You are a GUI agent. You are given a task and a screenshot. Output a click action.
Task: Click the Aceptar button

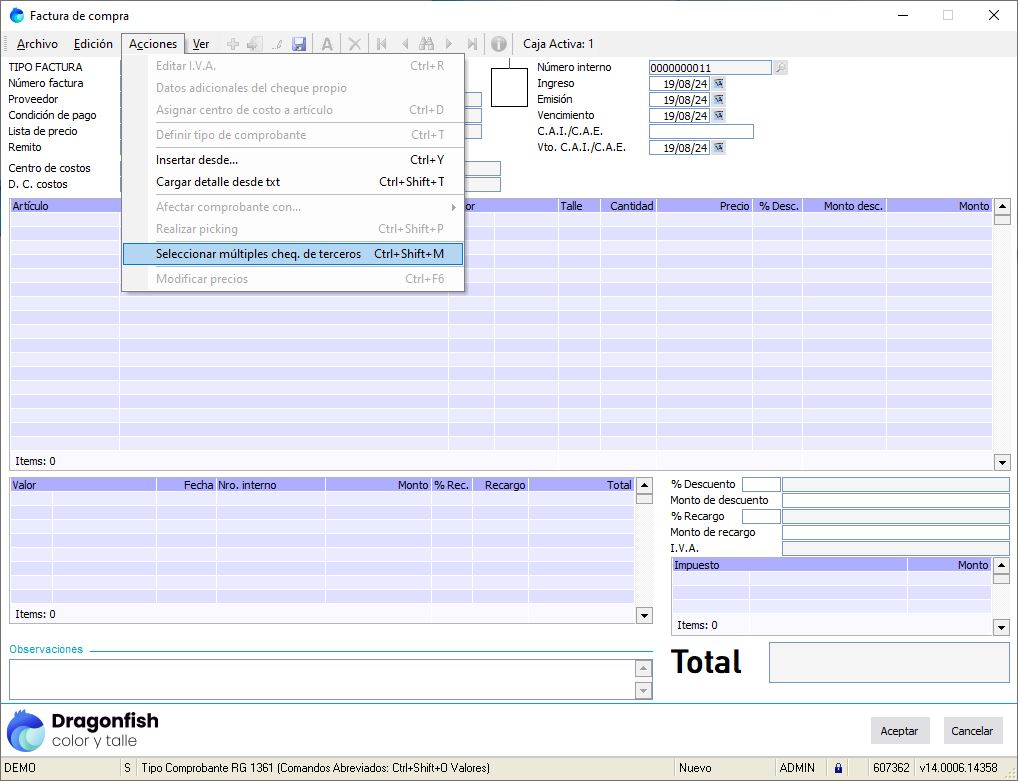899,731
